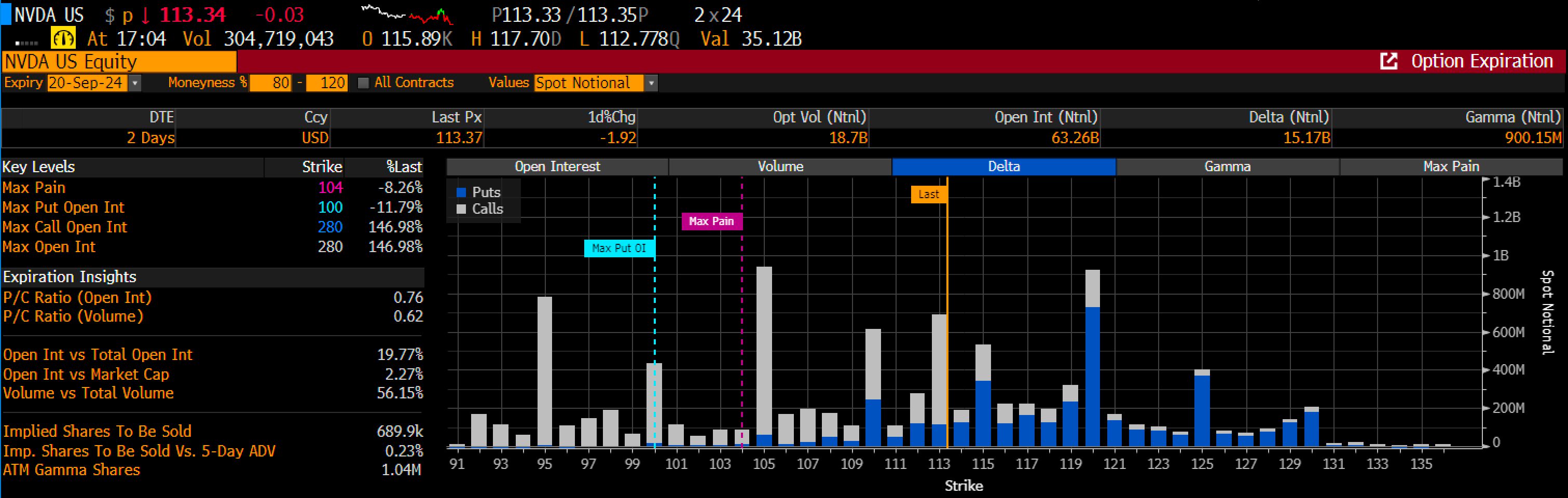The image size is (1568, 498).
Task: Click the Moneyness upper bound field 120
Action: (x=327, y=83)
